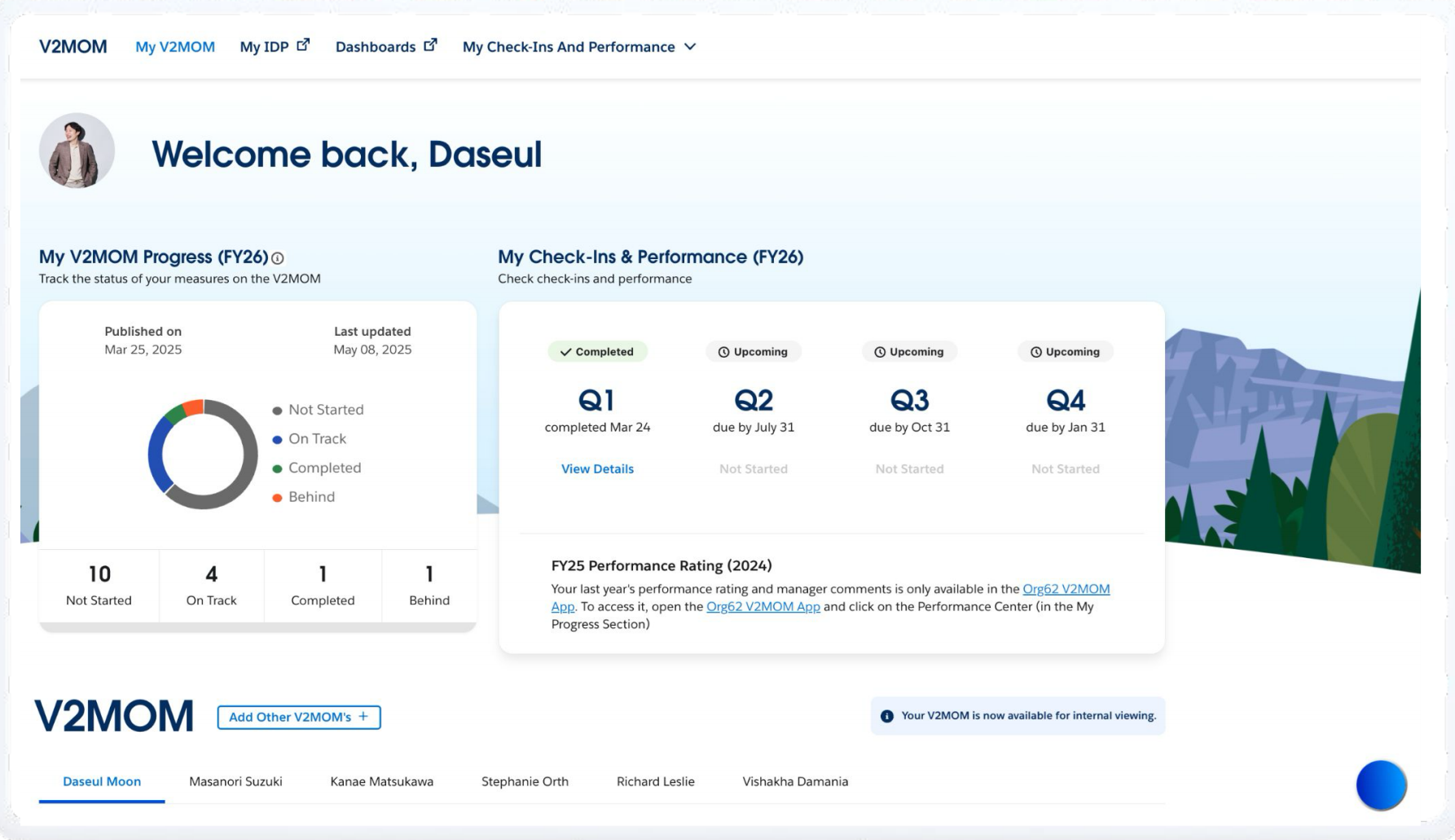Switch to Stephanie Orth tab

[x=525, y=782]
